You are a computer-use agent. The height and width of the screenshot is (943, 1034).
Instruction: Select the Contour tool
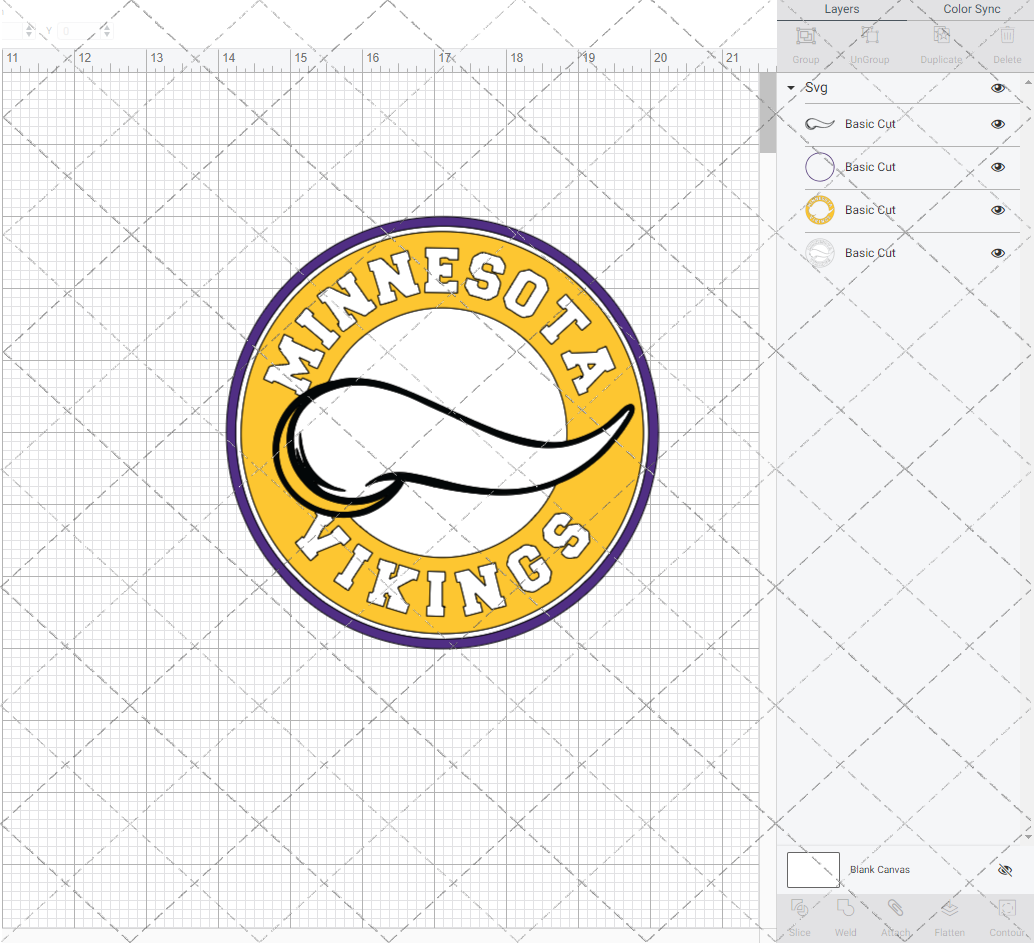(x=1007, y=909)
